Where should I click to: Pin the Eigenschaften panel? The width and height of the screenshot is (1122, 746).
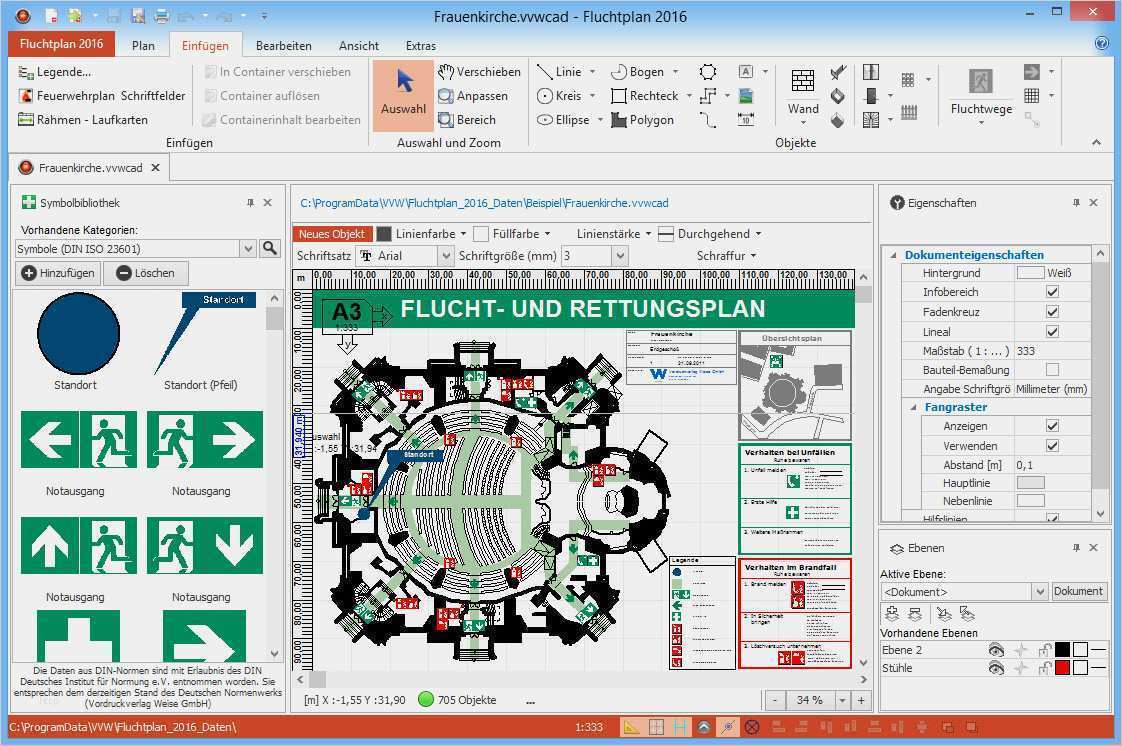point(1075,203)
